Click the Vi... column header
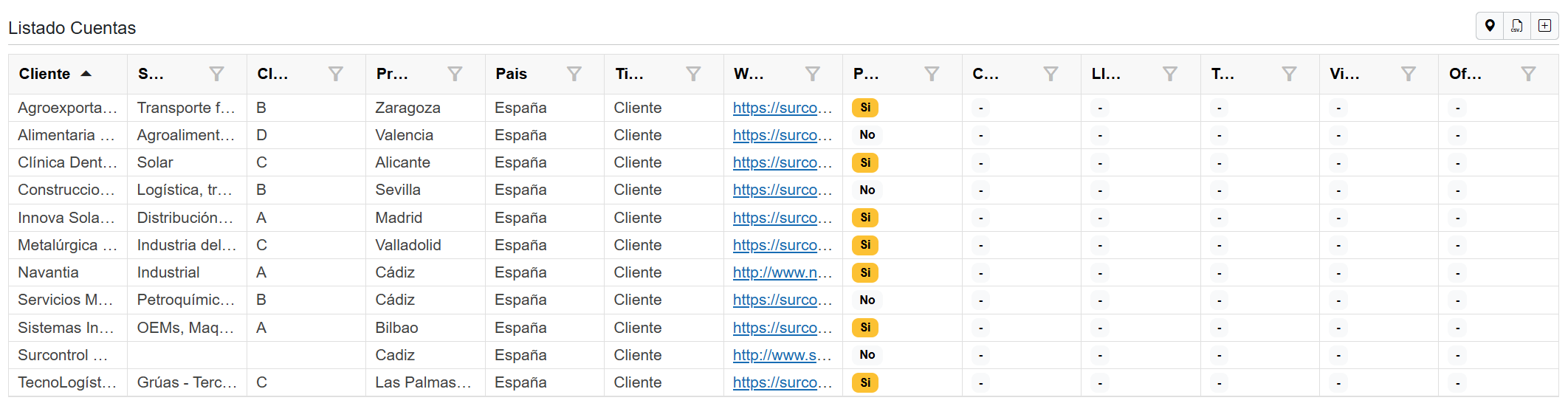Viewport: 1568px width, 406px height. 1344,74
